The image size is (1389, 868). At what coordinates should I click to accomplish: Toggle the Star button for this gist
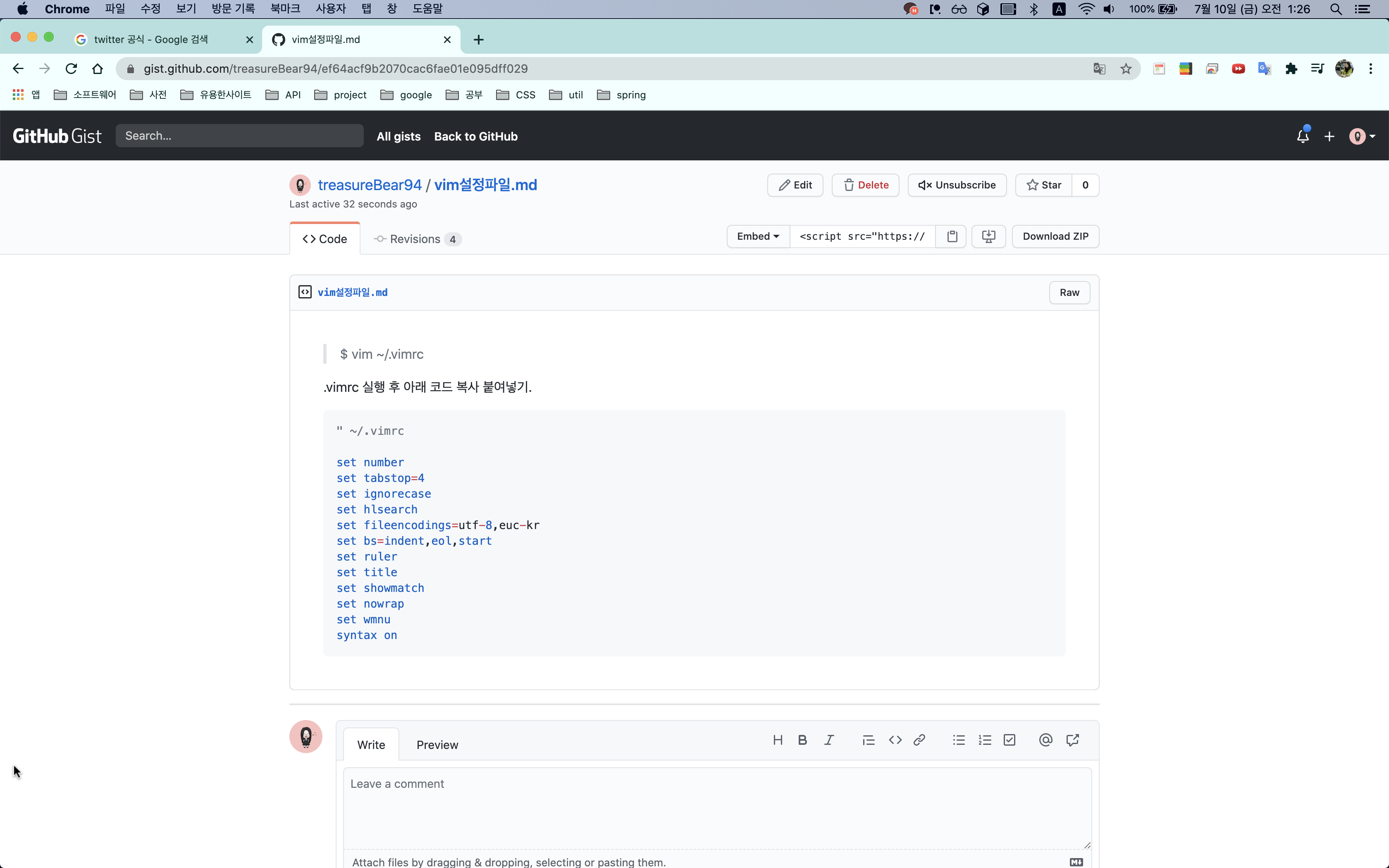tap(1044, 185)
